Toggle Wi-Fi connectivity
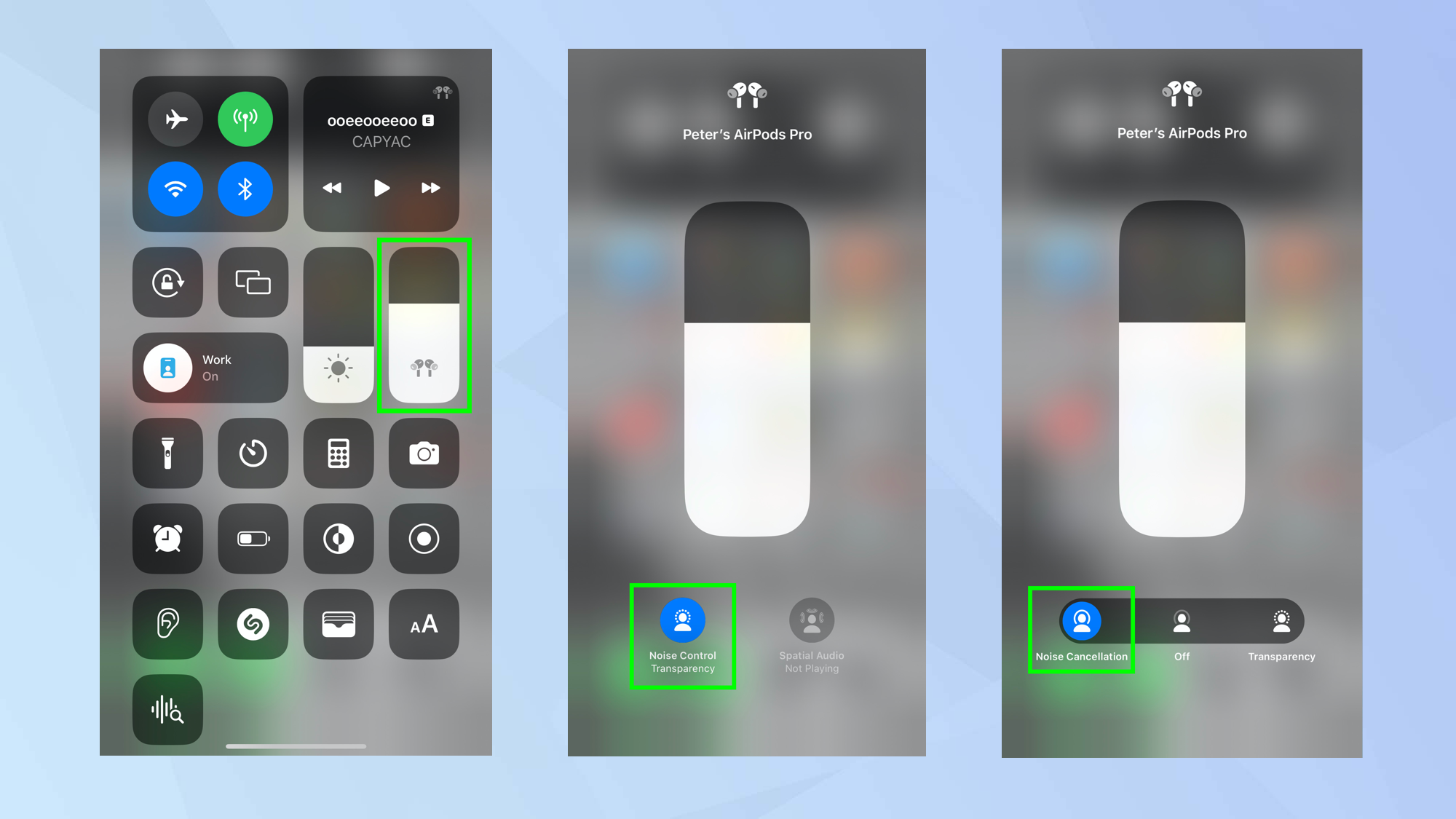Screen dimensions: 1456x819 tap(176, 189)
